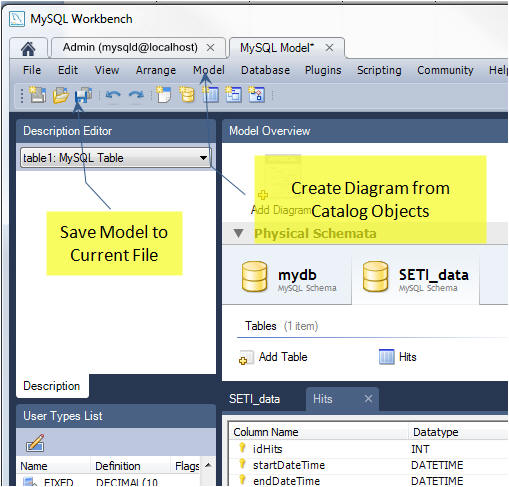Image resolution: width=509 pixels, height=487 pixels.
Task: Switch to the SETI_data editor tab
Action: point(254,399)
